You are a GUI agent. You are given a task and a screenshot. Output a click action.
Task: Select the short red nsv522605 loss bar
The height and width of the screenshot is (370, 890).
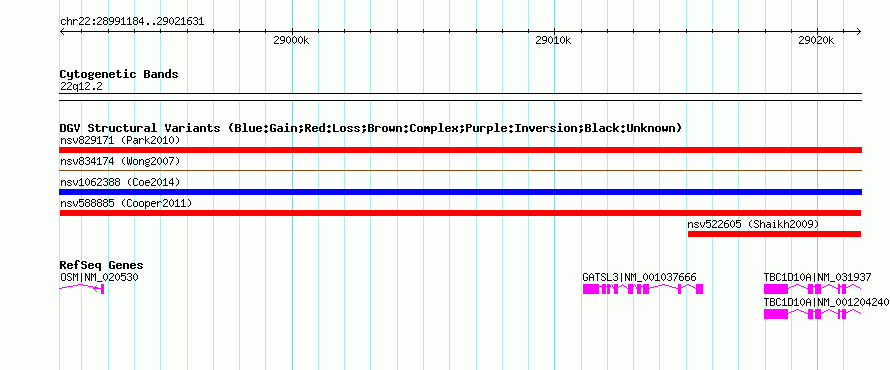[x=774, y=234]
